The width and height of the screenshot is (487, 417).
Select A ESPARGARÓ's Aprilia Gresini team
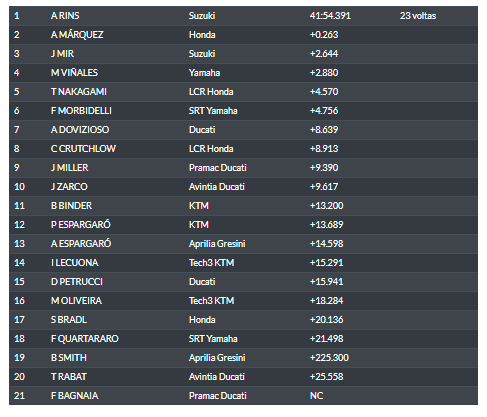point(217,244)
